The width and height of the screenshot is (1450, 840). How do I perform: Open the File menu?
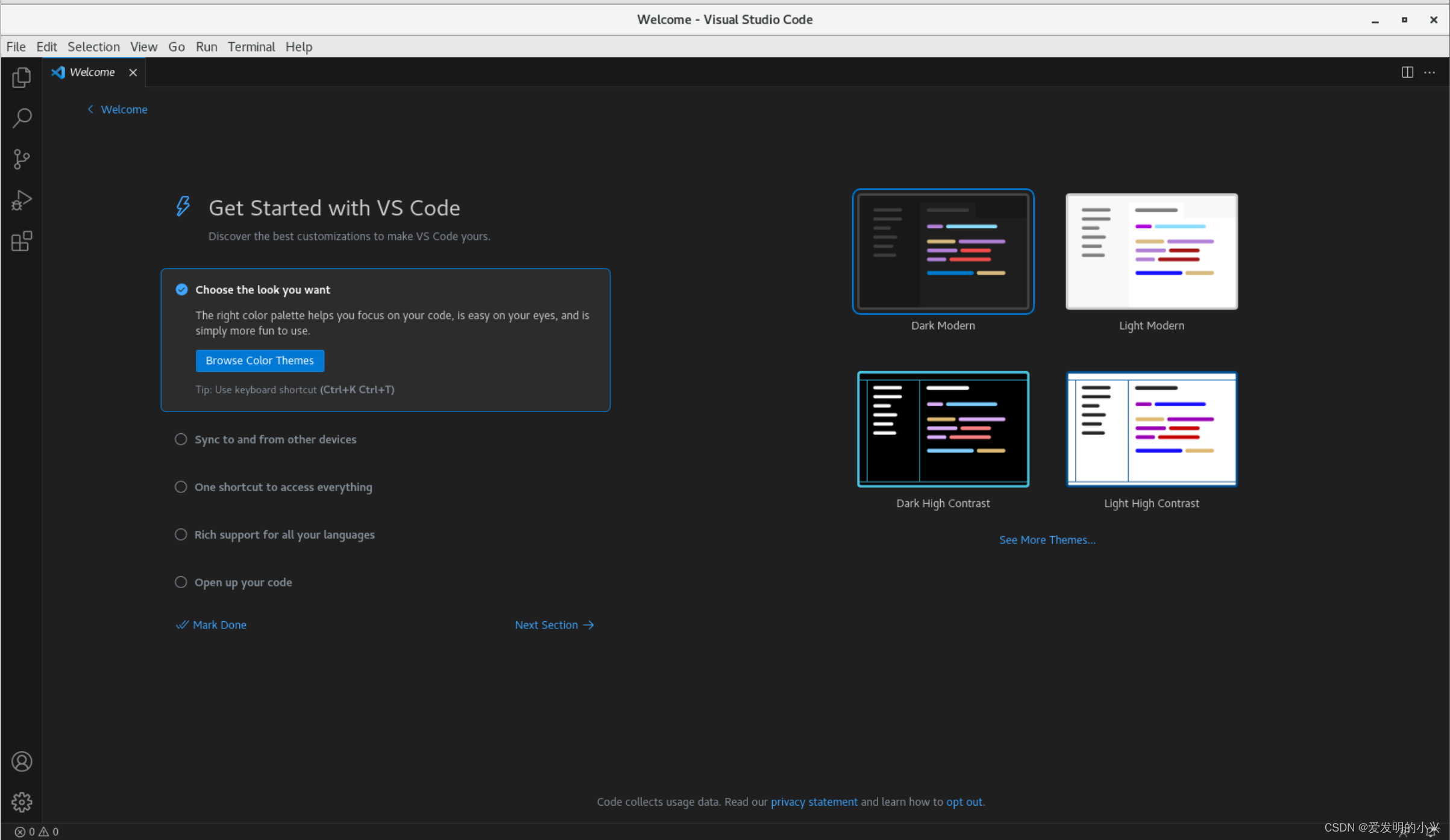click(15, 46)
